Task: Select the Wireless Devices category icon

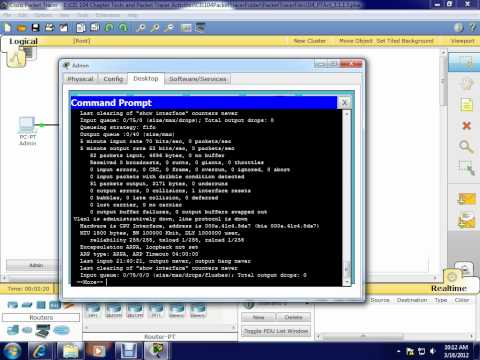Action: (x=55, y=304)
